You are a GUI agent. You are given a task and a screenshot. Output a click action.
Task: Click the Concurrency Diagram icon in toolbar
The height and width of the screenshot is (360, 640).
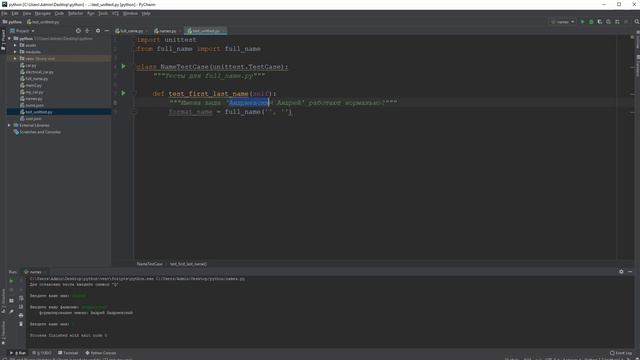[x=617, y=22]
